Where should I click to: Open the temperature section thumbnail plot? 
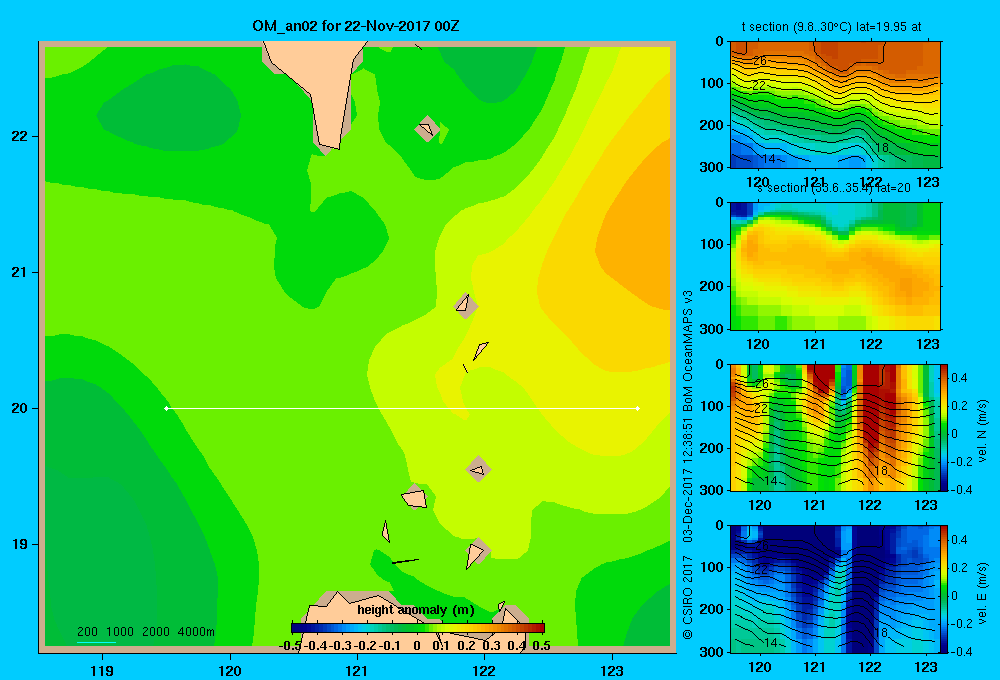(x=835, y=105)
